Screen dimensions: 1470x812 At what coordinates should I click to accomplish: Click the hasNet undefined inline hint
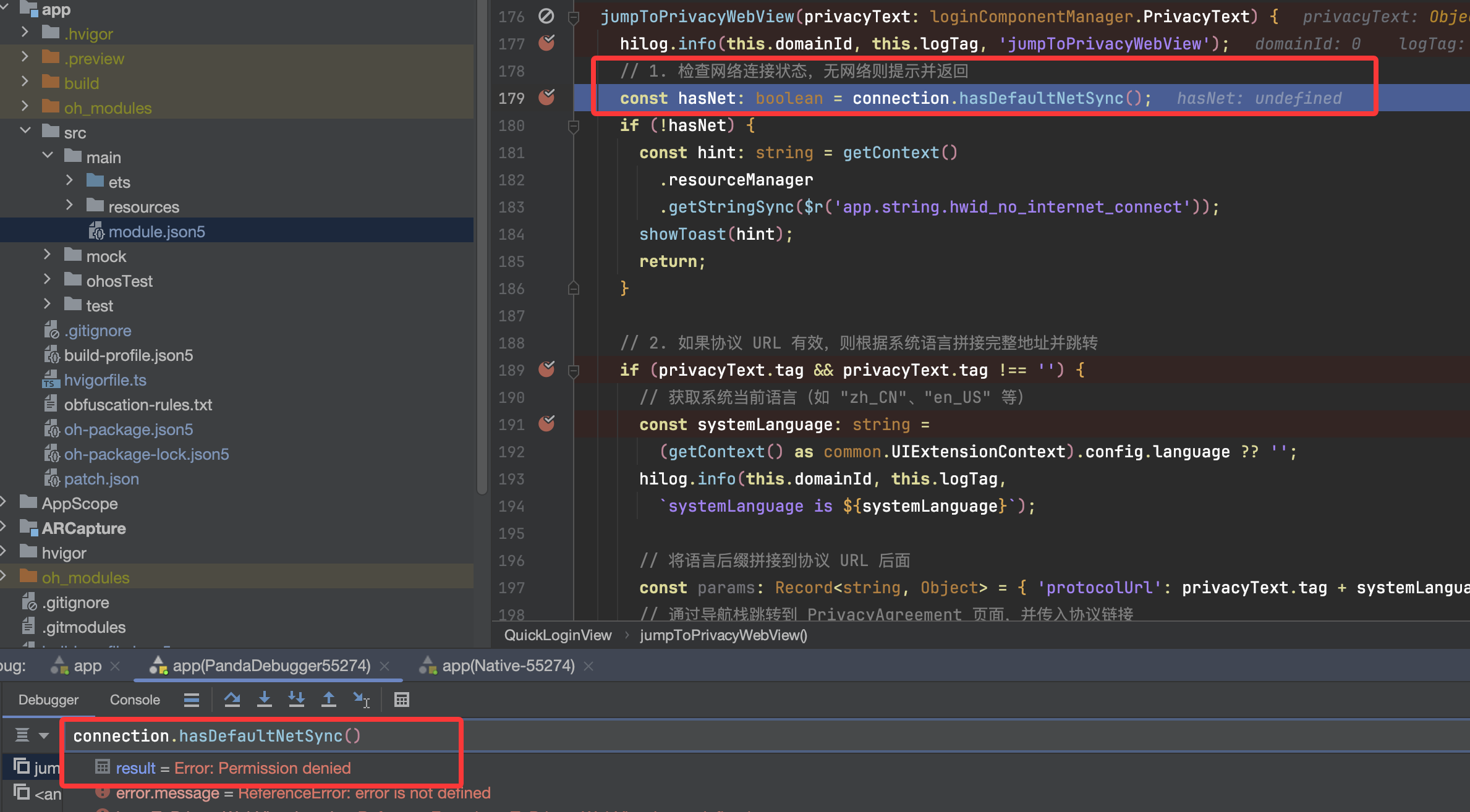(1259, 98)
